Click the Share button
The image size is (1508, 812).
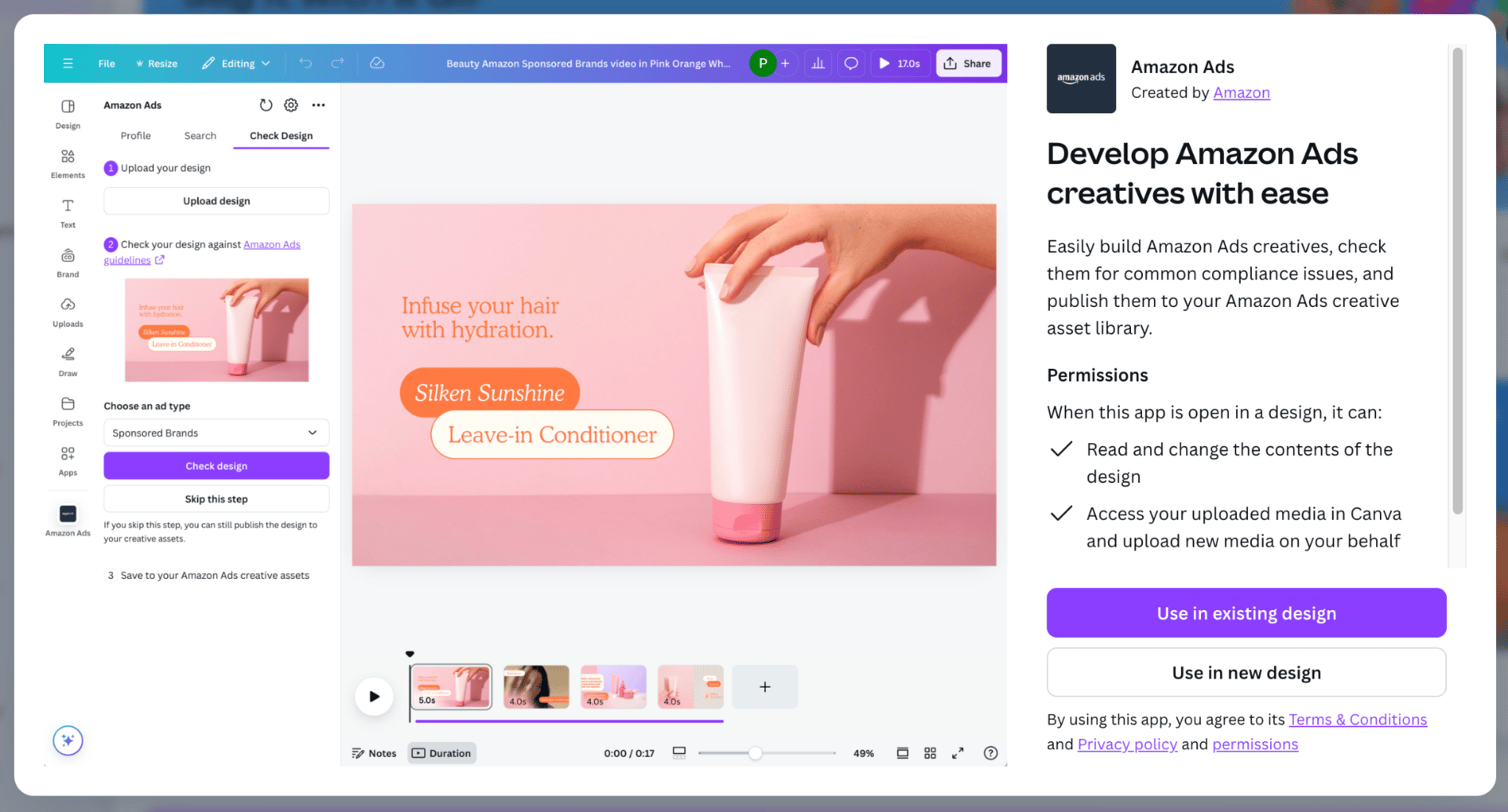pyautogui.click(x=968, y=64)
